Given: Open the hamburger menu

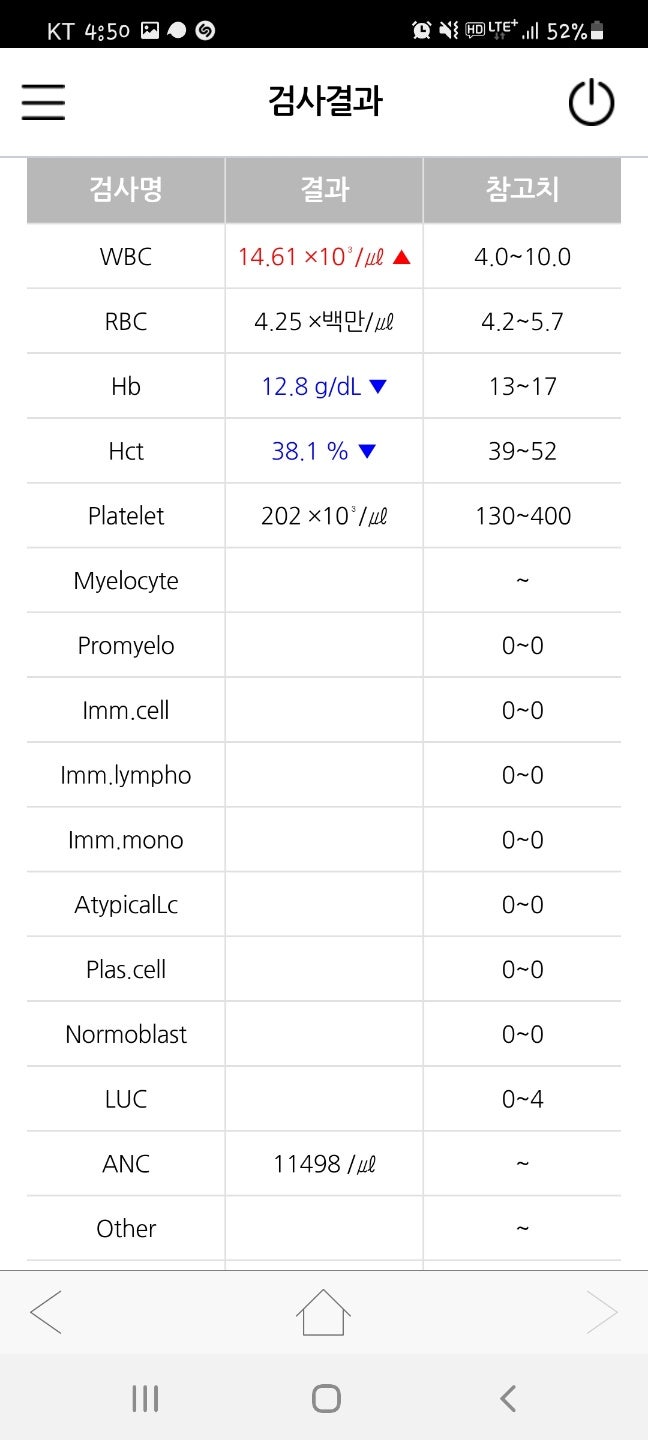Looking at the screenshot, I should (x=43, y=102).
